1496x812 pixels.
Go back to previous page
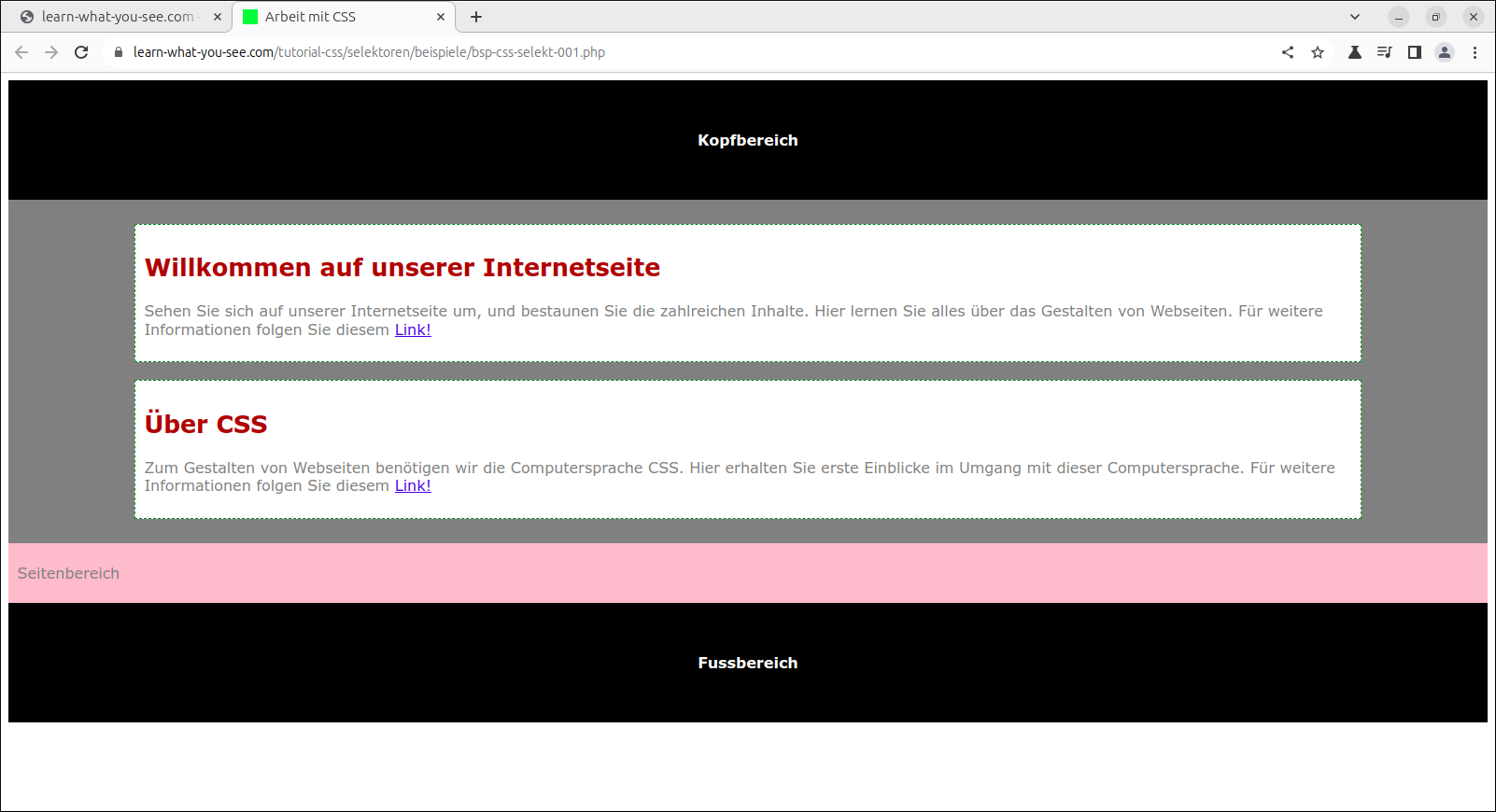(21, 52)
